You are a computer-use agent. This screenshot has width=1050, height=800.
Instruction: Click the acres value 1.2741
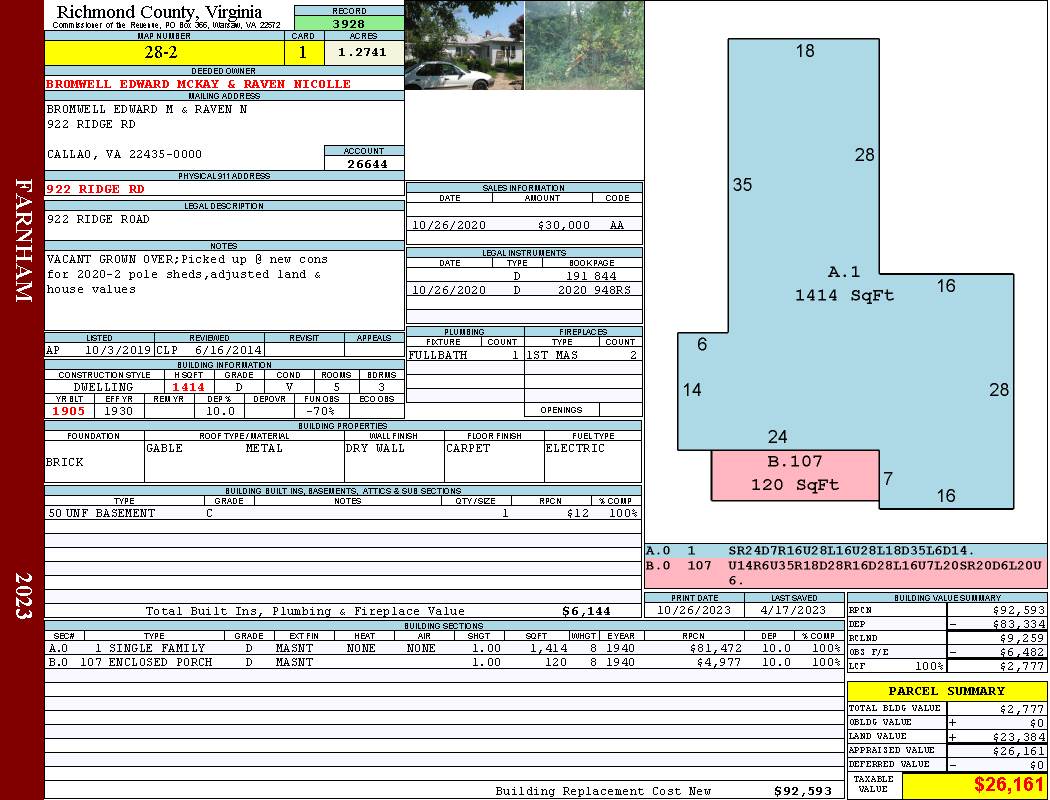362,52
